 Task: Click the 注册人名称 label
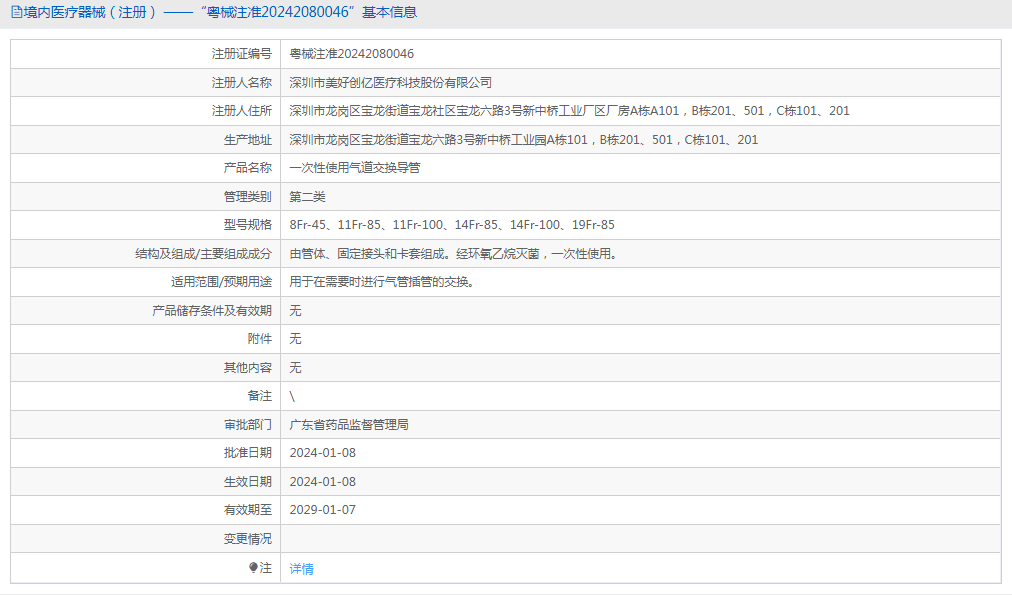[241, 83]
